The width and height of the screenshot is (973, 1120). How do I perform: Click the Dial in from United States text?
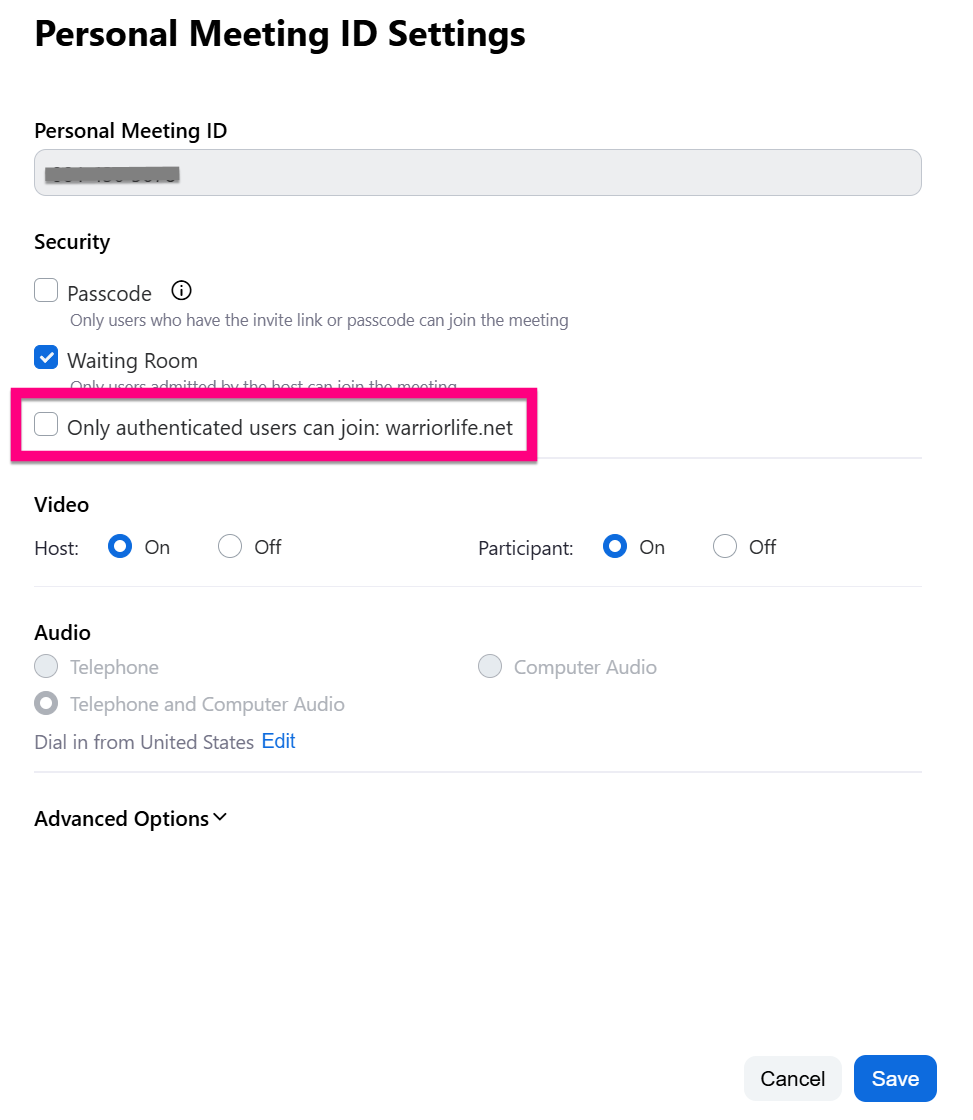pos(144,742)
